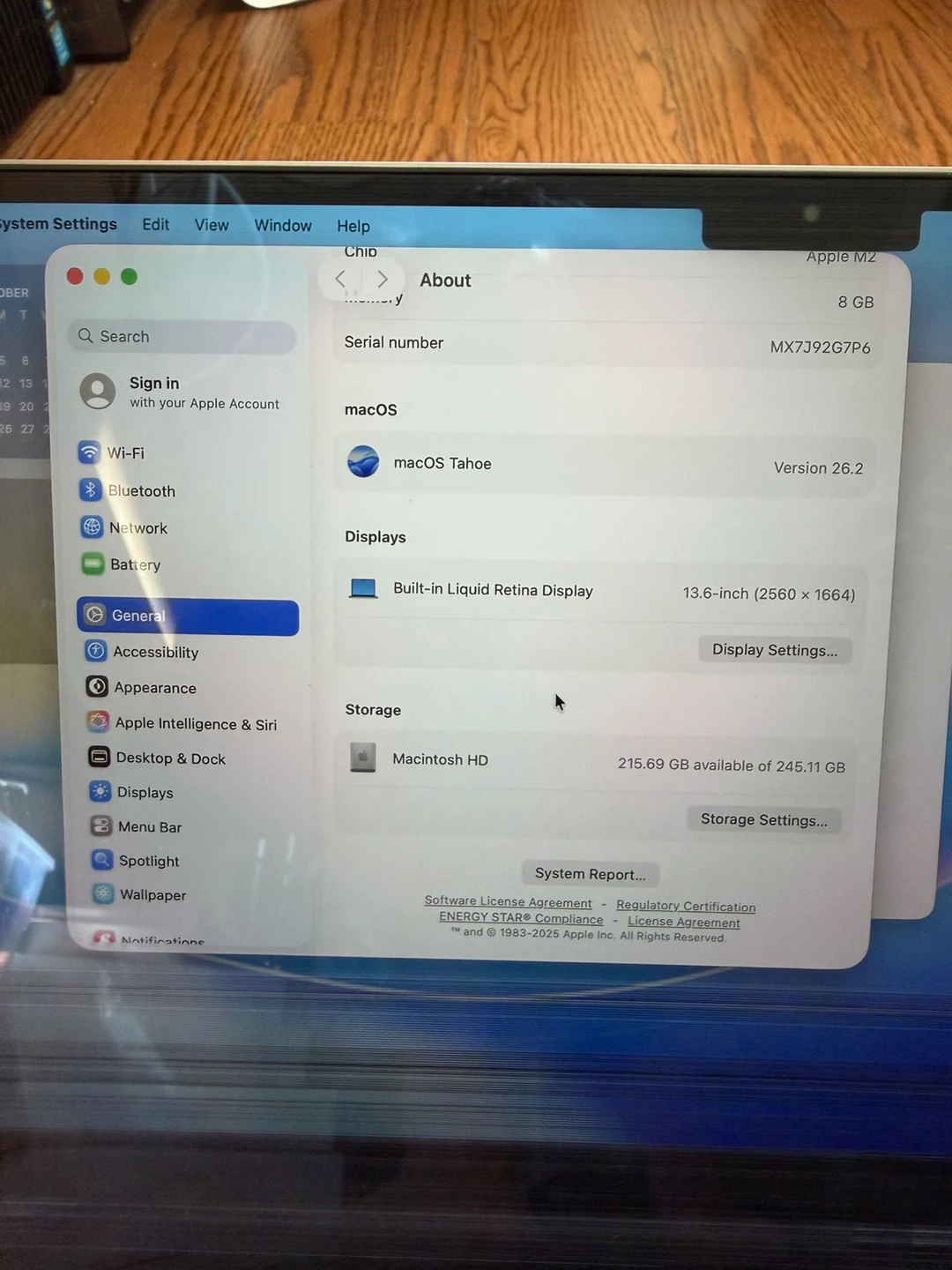Viewport: 952px width, 1270px height.
Task: Open the Spotlight magnifier icon
Action: pyautogui.click(x=102, y=860)
